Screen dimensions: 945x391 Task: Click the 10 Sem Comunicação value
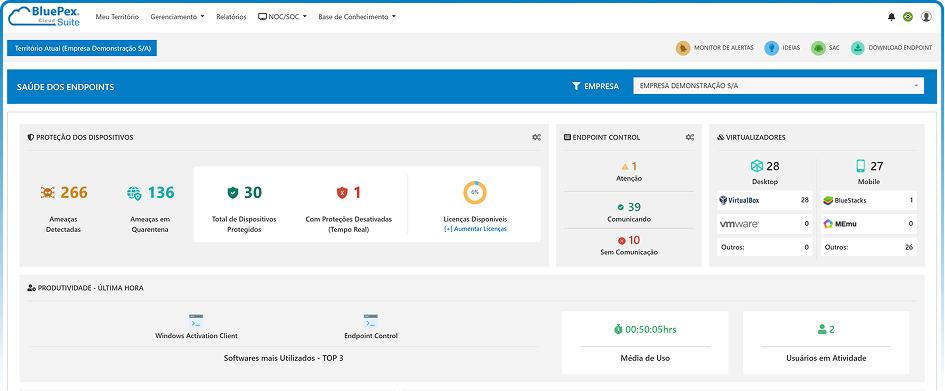coord(634,240)
